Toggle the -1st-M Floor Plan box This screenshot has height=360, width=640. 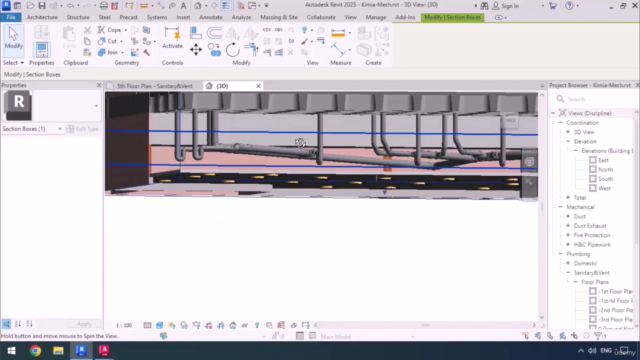coord(593,301)
